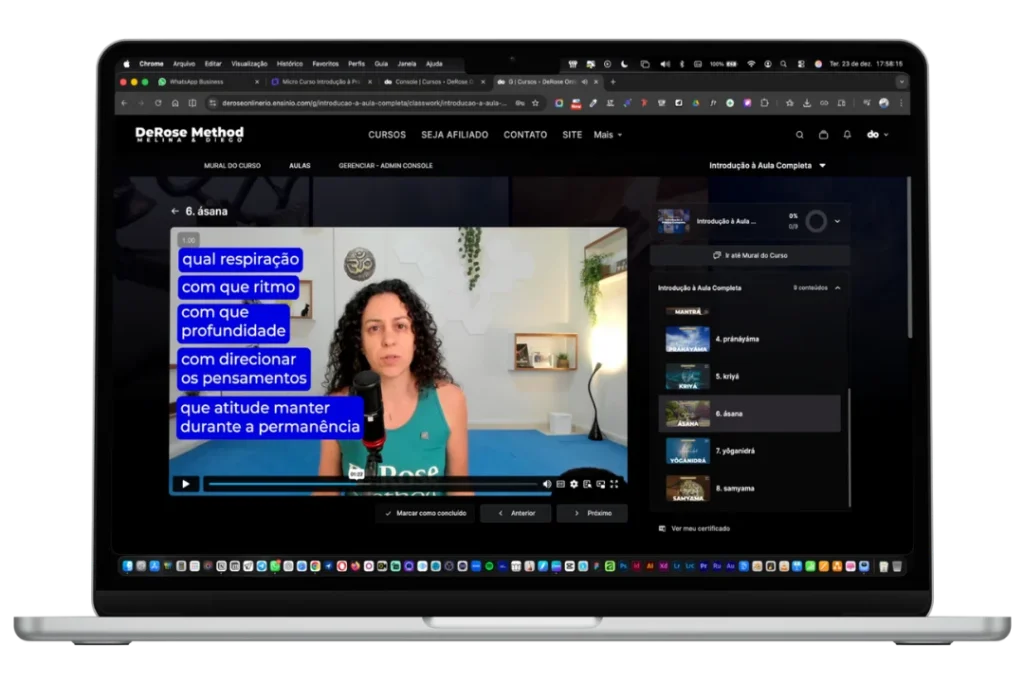The width and height of the screenshot is (1024, 683).
Task: Open the Apple menu
Action: tap(127, 64)
